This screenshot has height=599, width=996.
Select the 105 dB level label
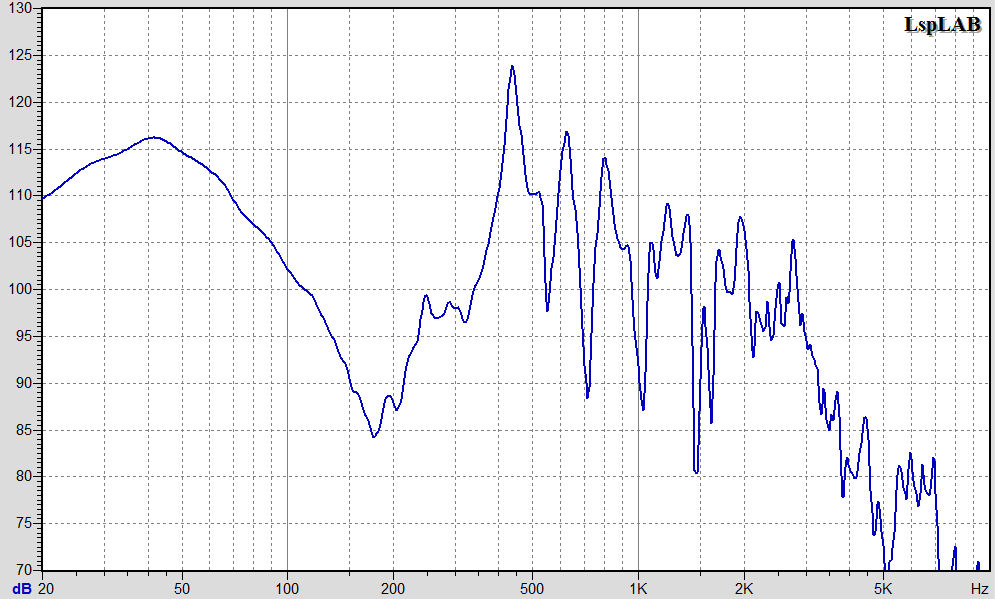[x=20, y=243]
